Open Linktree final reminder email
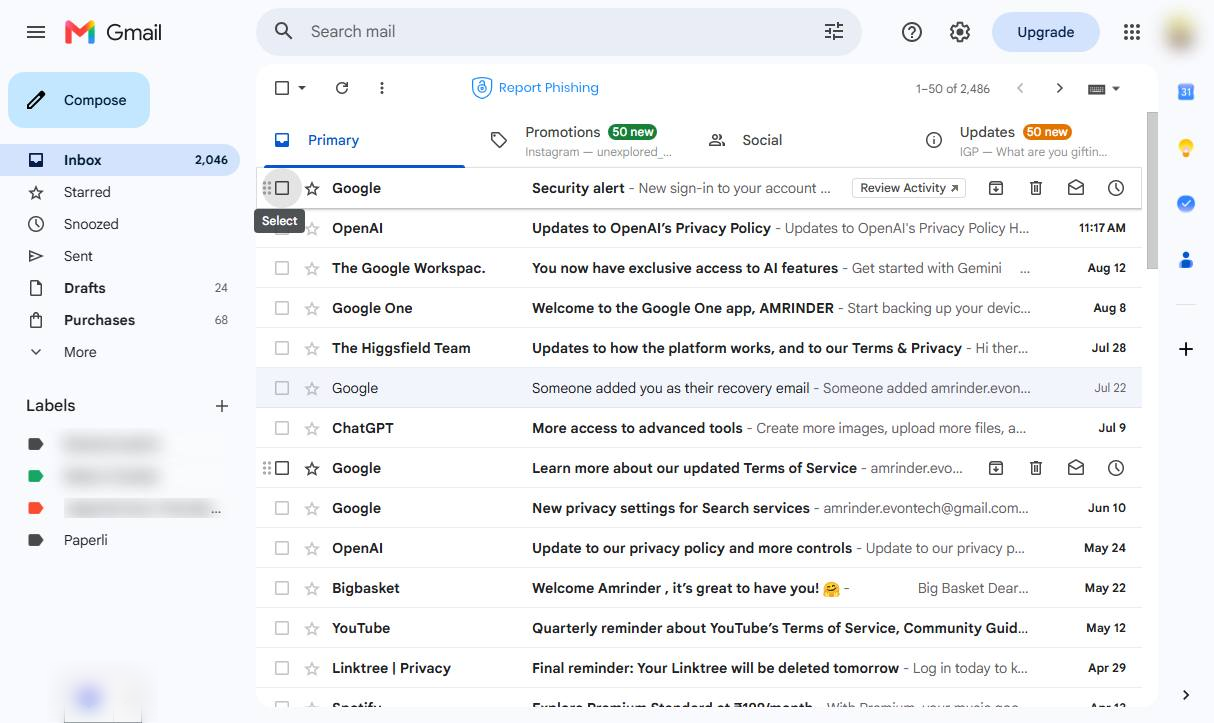Viewport: 1214px width, 723px height. (698, 668)
